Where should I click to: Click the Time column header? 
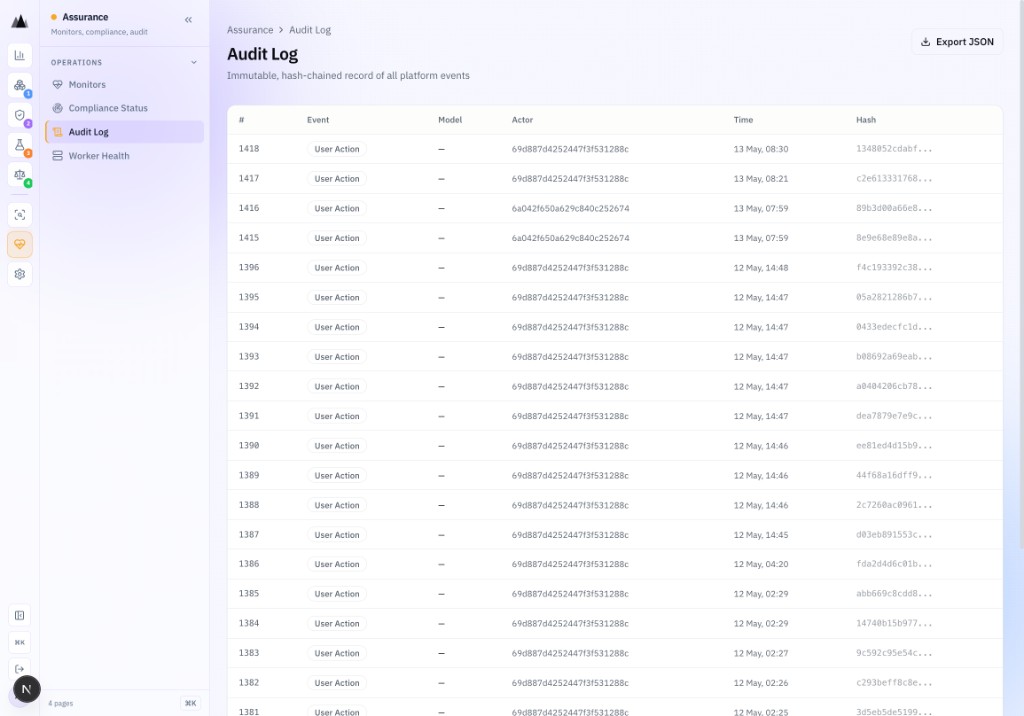[x=743, y=120]
